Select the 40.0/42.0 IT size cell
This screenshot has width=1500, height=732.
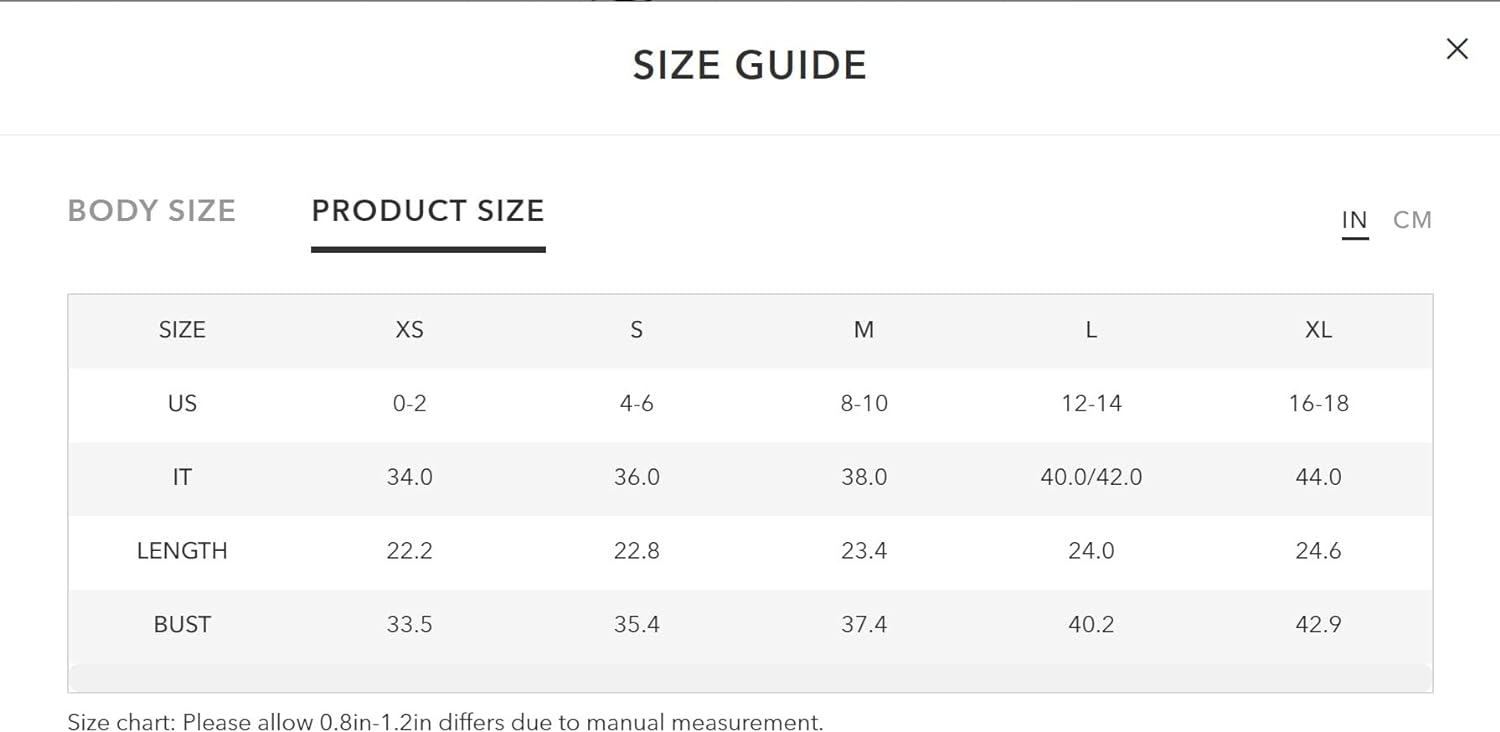(1091, 477)
